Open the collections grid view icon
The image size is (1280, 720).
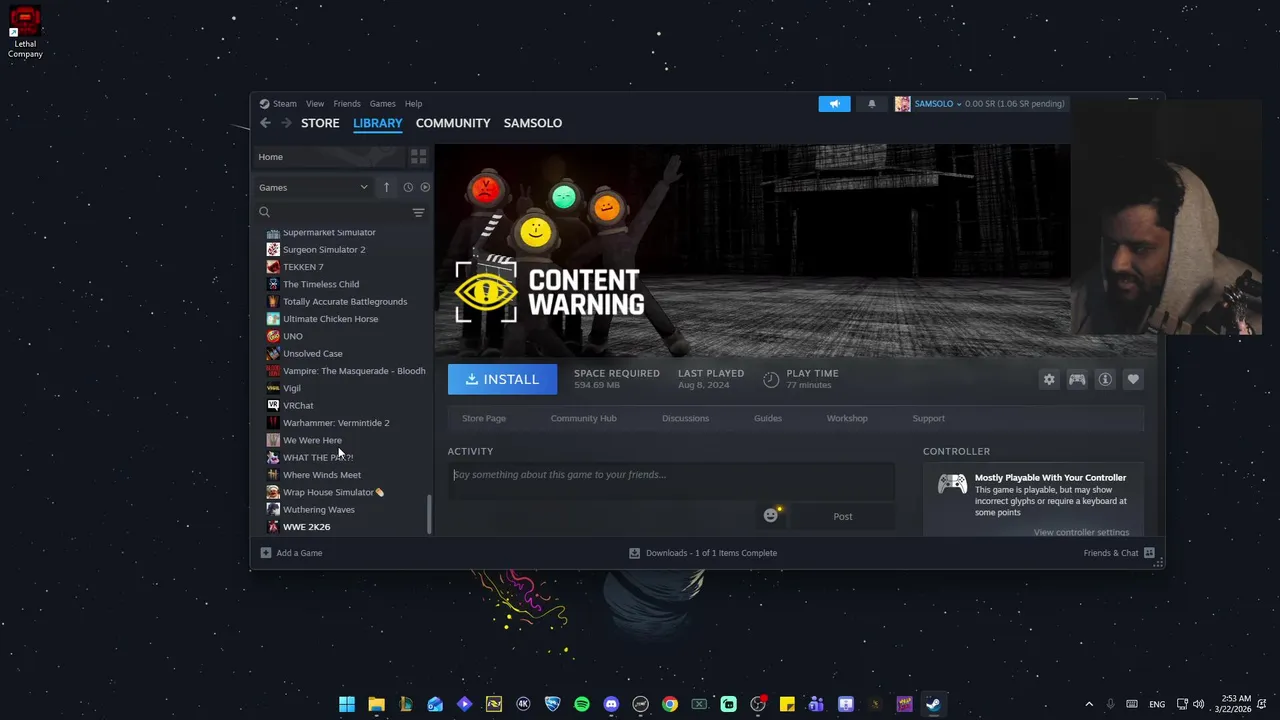tap(418, 157)
